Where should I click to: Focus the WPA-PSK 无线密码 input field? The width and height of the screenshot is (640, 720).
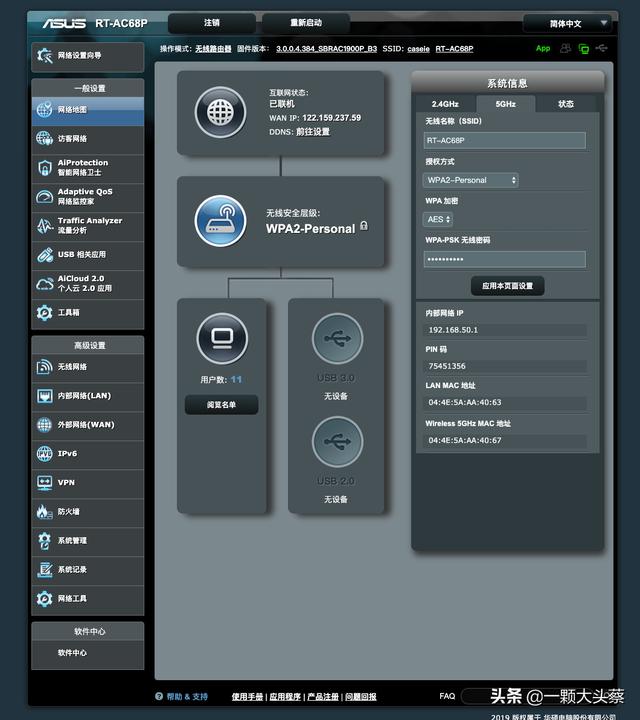pyautogui.click(x=505, y=259)
